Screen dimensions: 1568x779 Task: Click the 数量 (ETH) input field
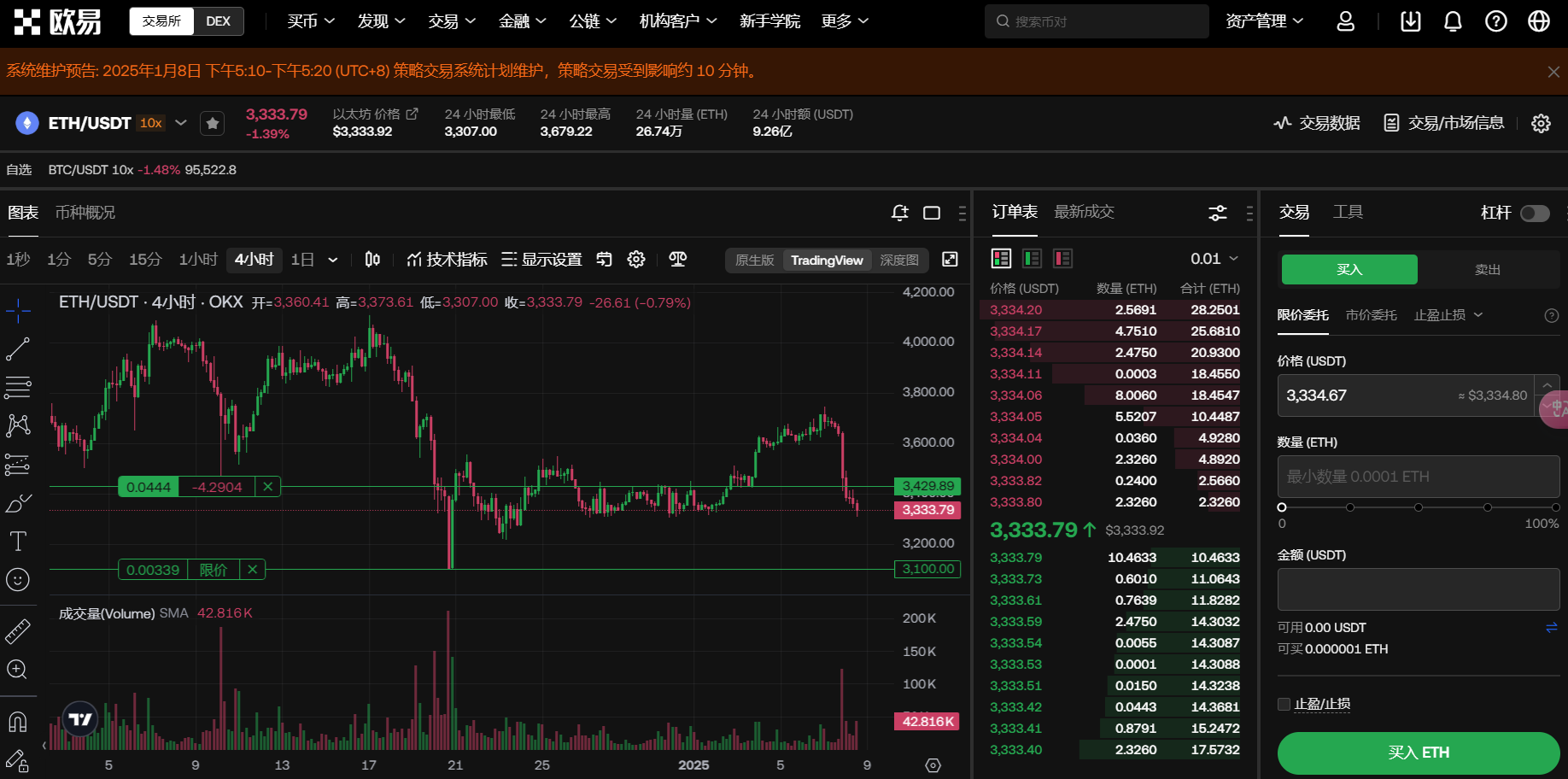[1418, 477]
